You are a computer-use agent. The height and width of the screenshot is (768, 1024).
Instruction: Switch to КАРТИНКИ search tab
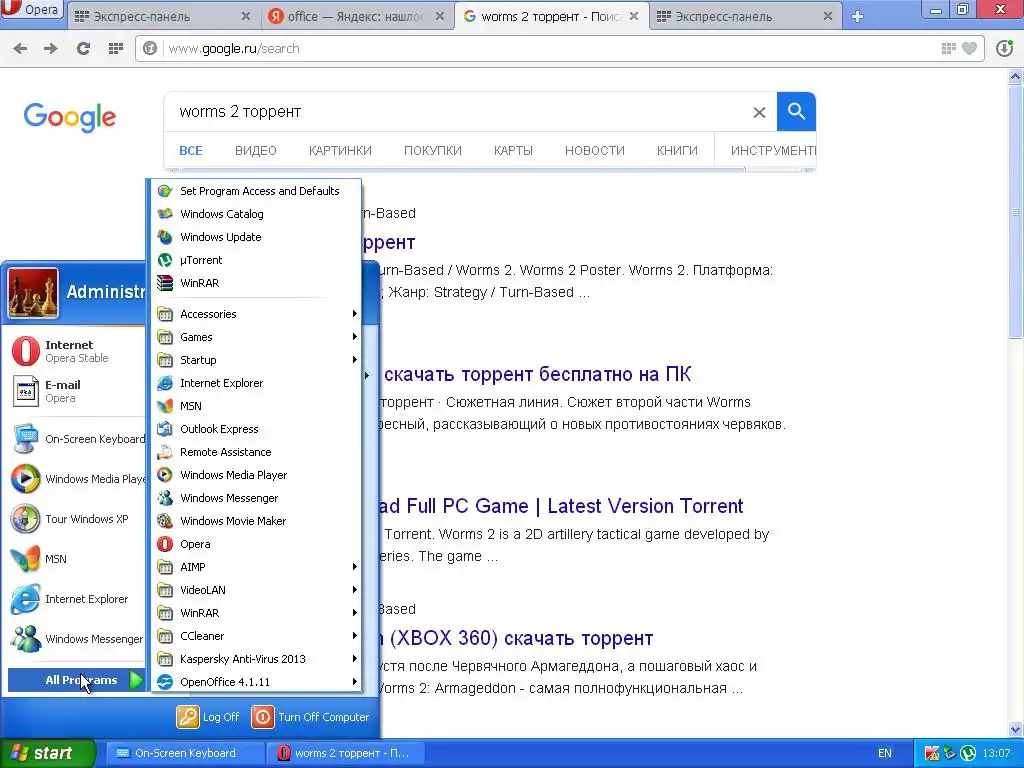point(340,151)
